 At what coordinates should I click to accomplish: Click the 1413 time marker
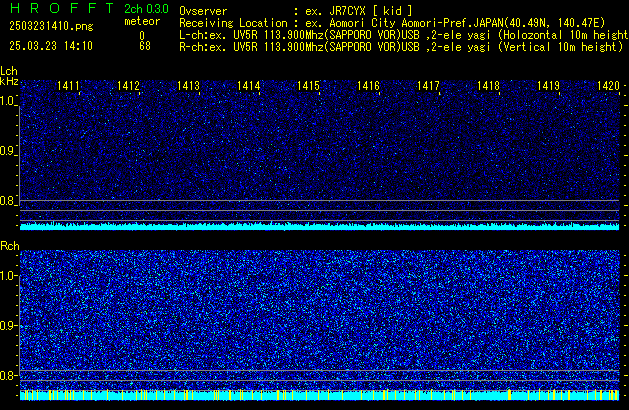pyautogui.click(x=189, y=86)
